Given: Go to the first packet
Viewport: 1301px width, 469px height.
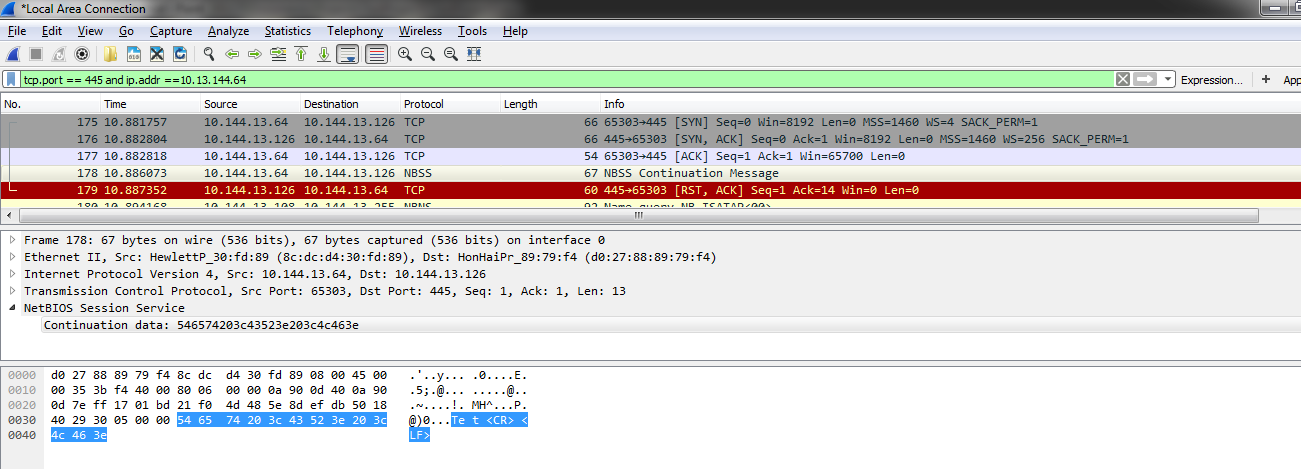Looking at the screenshot, I should [x=301, y=54].
